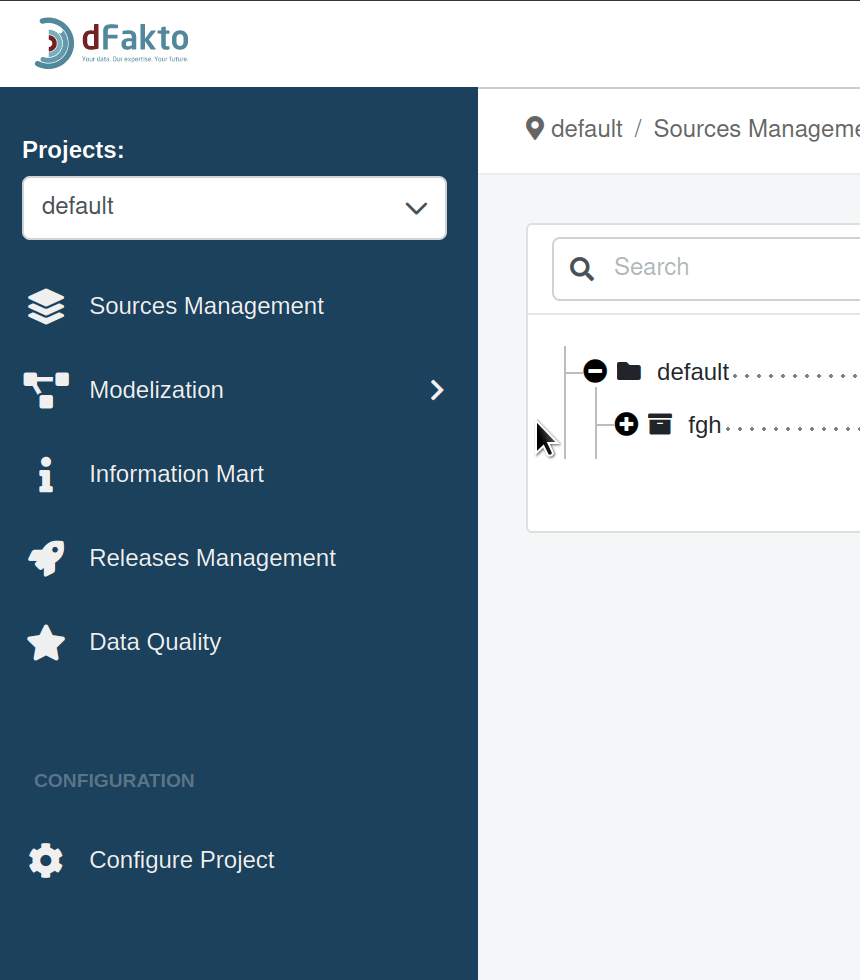Open the Modelization menu item
860x980 pixels.
(156, 390)
